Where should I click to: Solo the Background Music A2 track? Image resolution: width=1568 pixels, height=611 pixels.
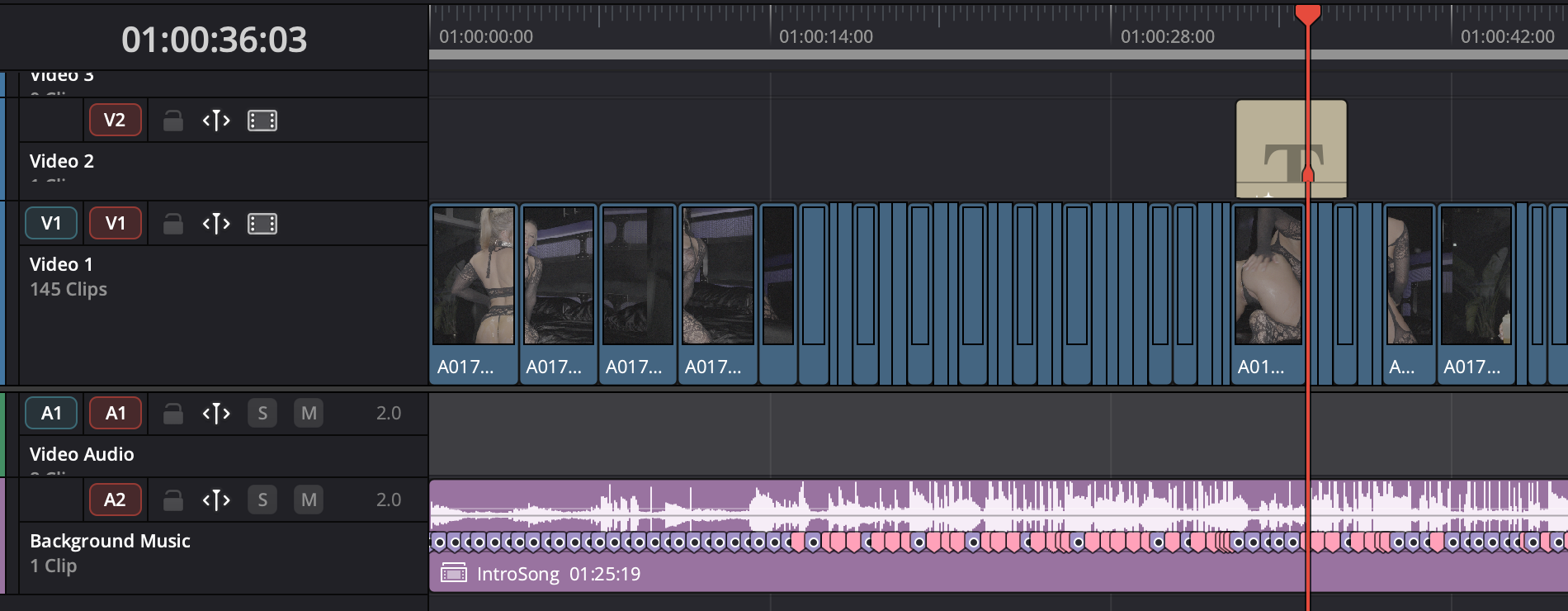click(262, 500)
